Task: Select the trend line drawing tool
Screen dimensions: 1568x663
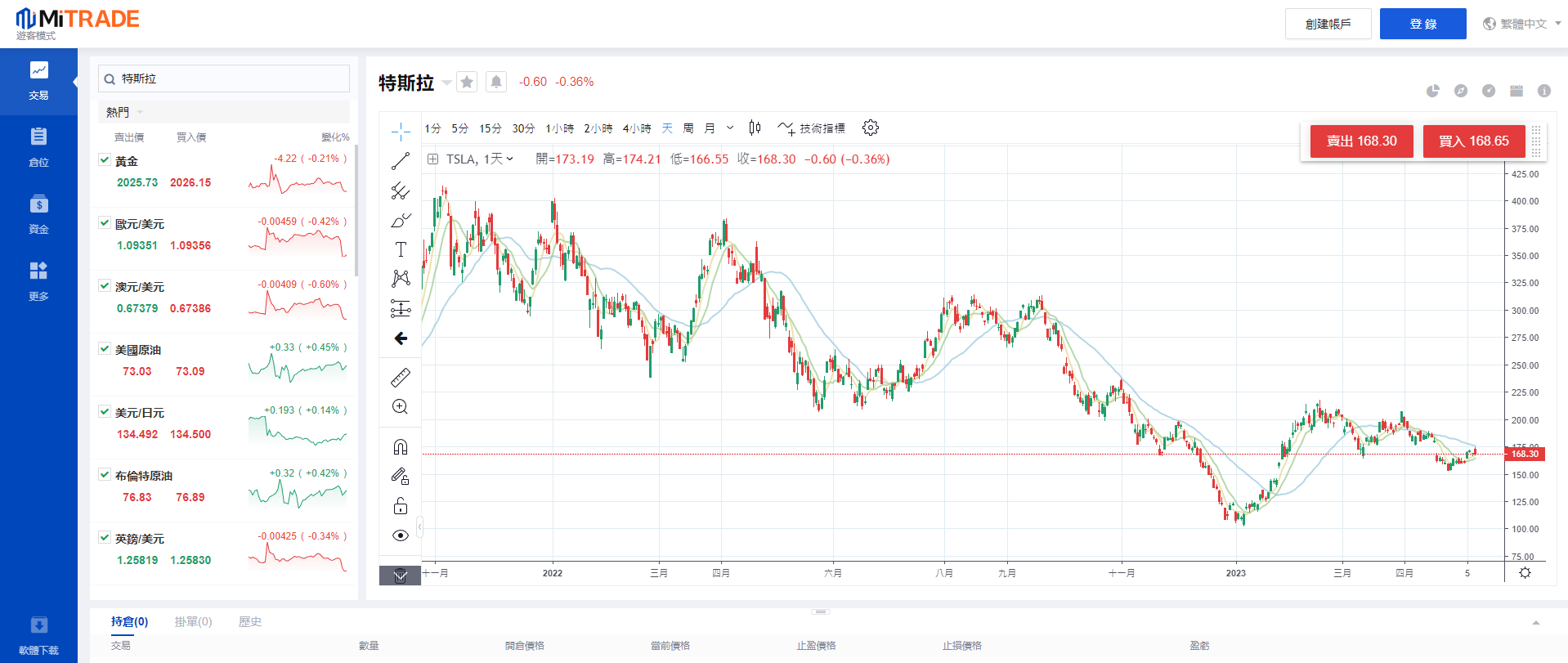Action: [x=400, y=161]
